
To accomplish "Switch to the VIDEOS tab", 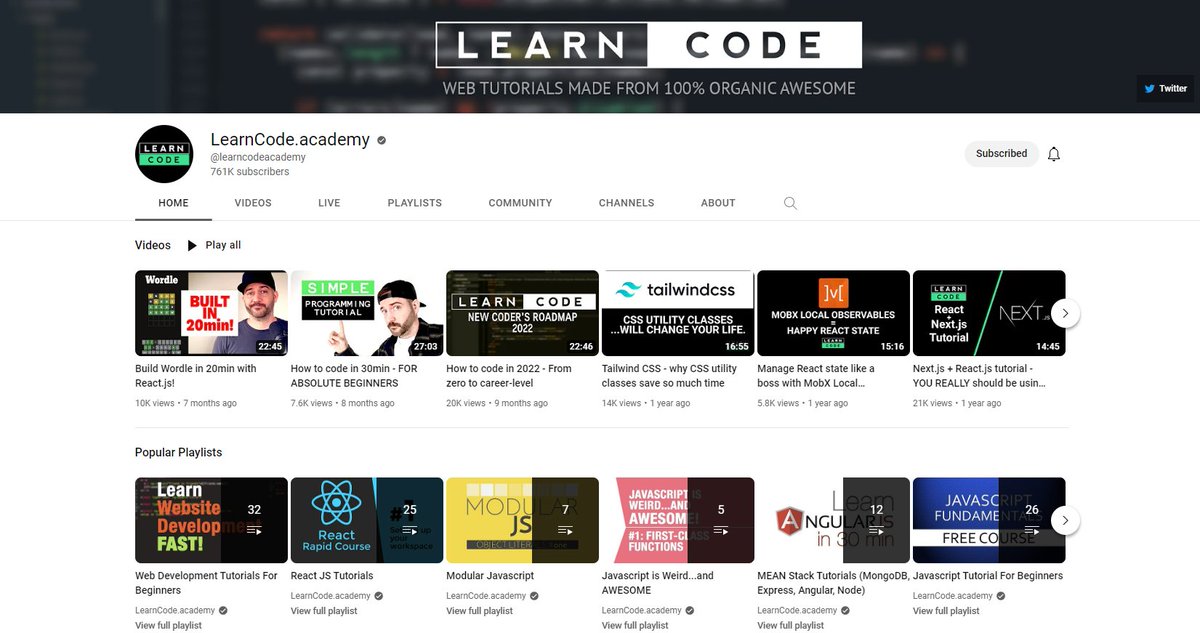I will pyautogui.click(x=252, y=203).
